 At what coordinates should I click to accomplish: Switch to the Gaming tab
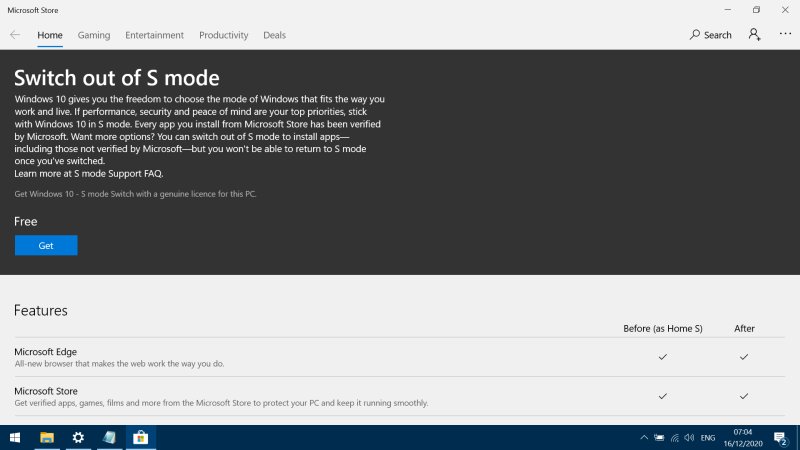[x=94, y=35]
